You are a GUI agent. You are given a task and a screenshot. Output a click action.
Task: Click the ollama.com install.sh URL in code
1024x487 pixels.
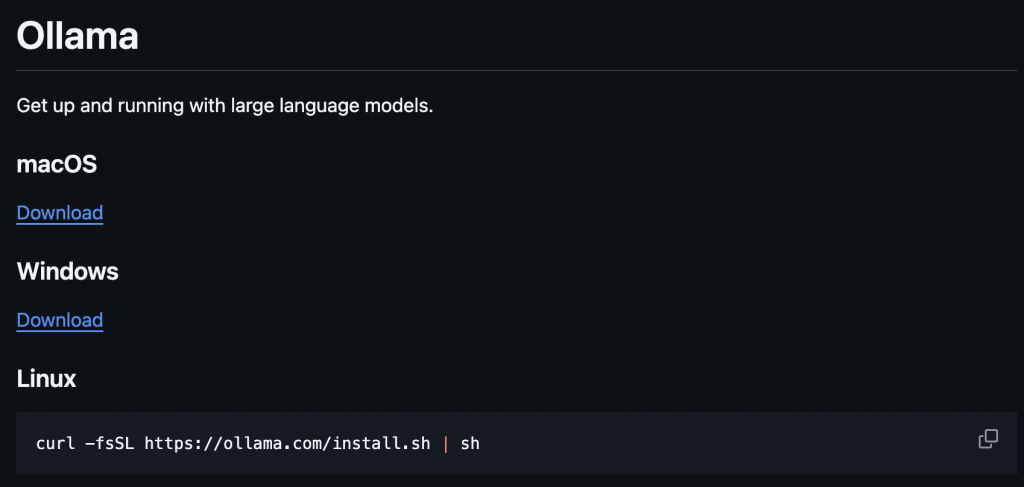287,444
